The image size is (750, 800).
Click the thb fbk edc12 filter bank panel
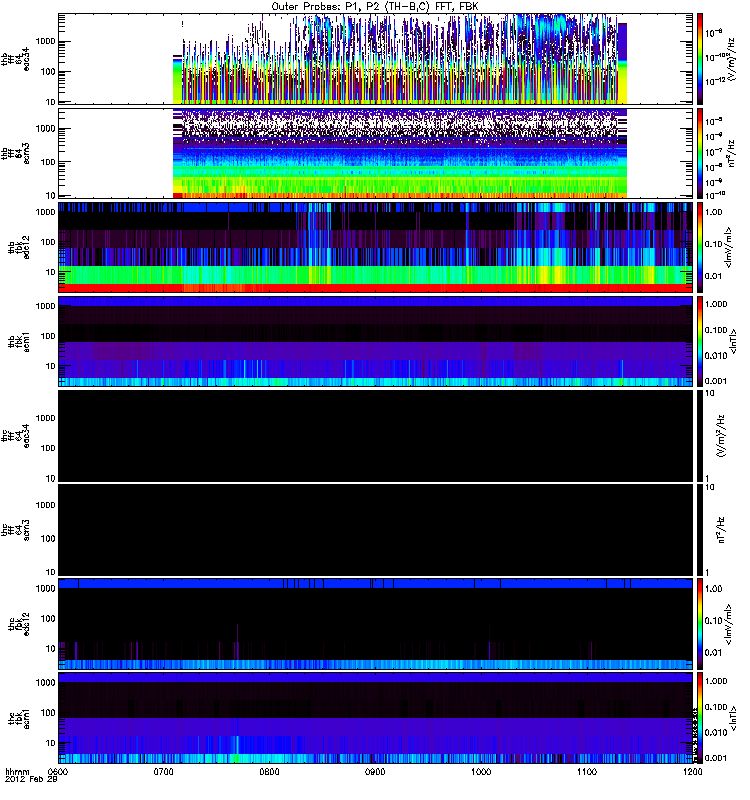(375, 247)
